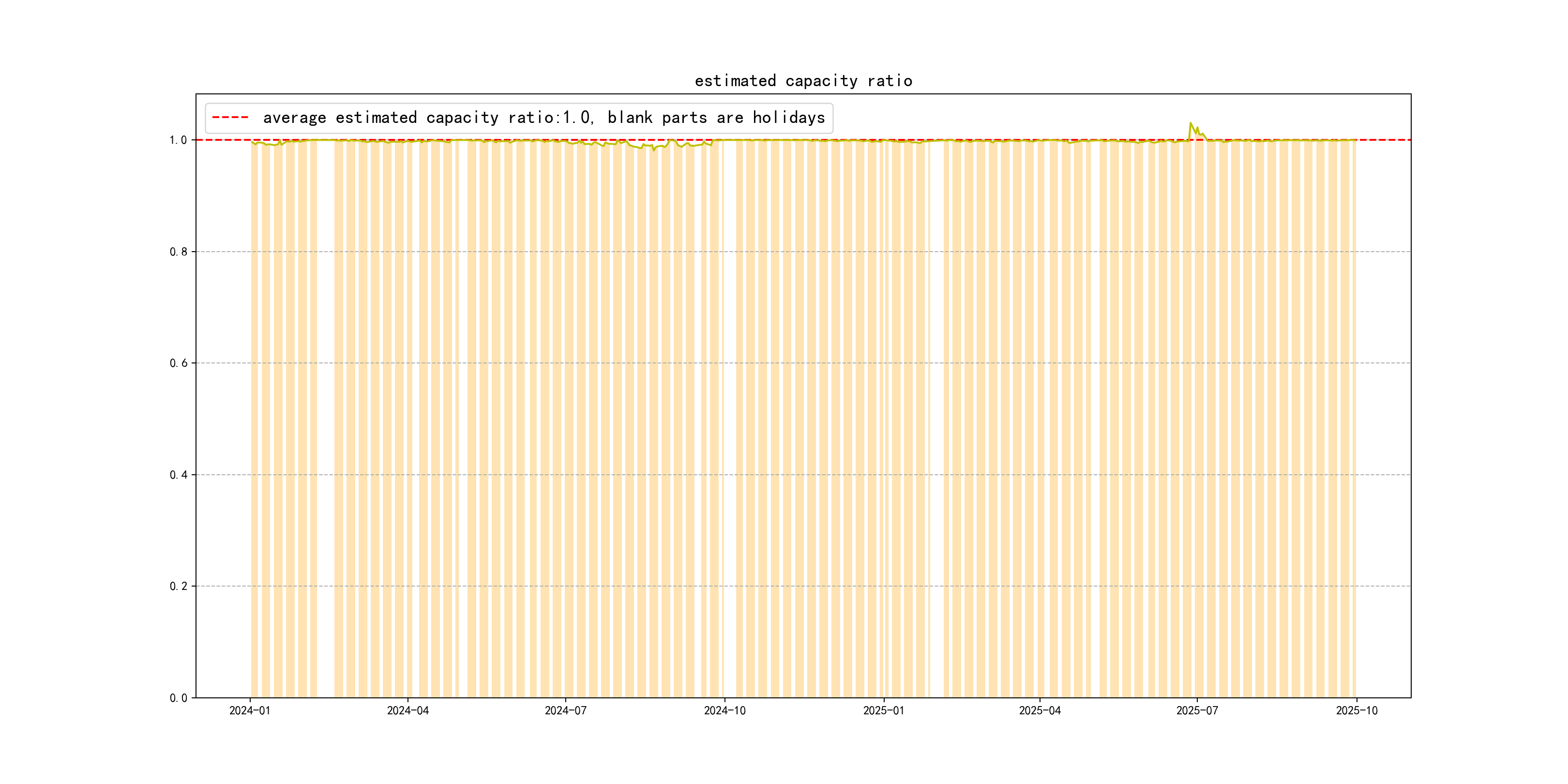Click the 0.4 y-axis tick label

click(179, 475)
